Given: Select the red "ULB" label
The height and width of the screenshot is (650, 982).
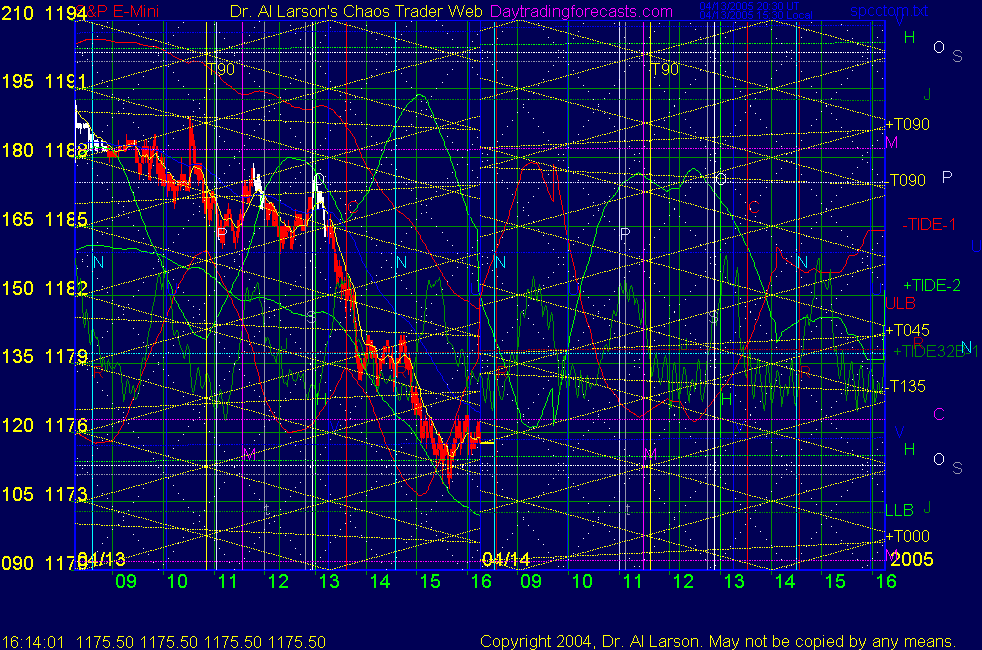Looking at the screenshot, I should (901, 304).
